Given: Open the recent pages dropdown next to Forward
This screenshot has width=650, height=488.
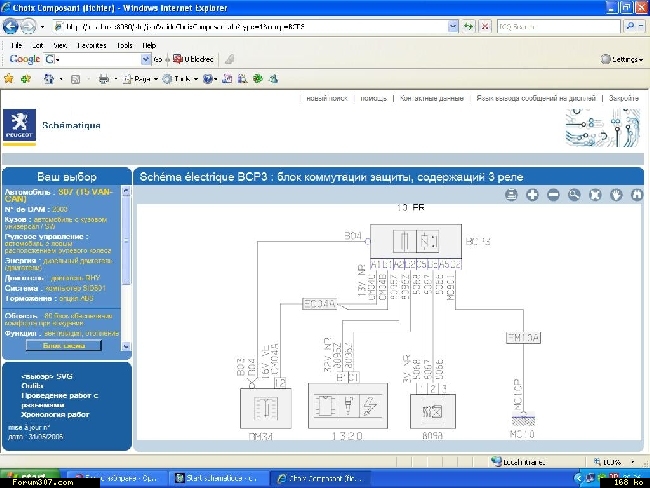Looking at the screenshot, I should tap(42, 27).
